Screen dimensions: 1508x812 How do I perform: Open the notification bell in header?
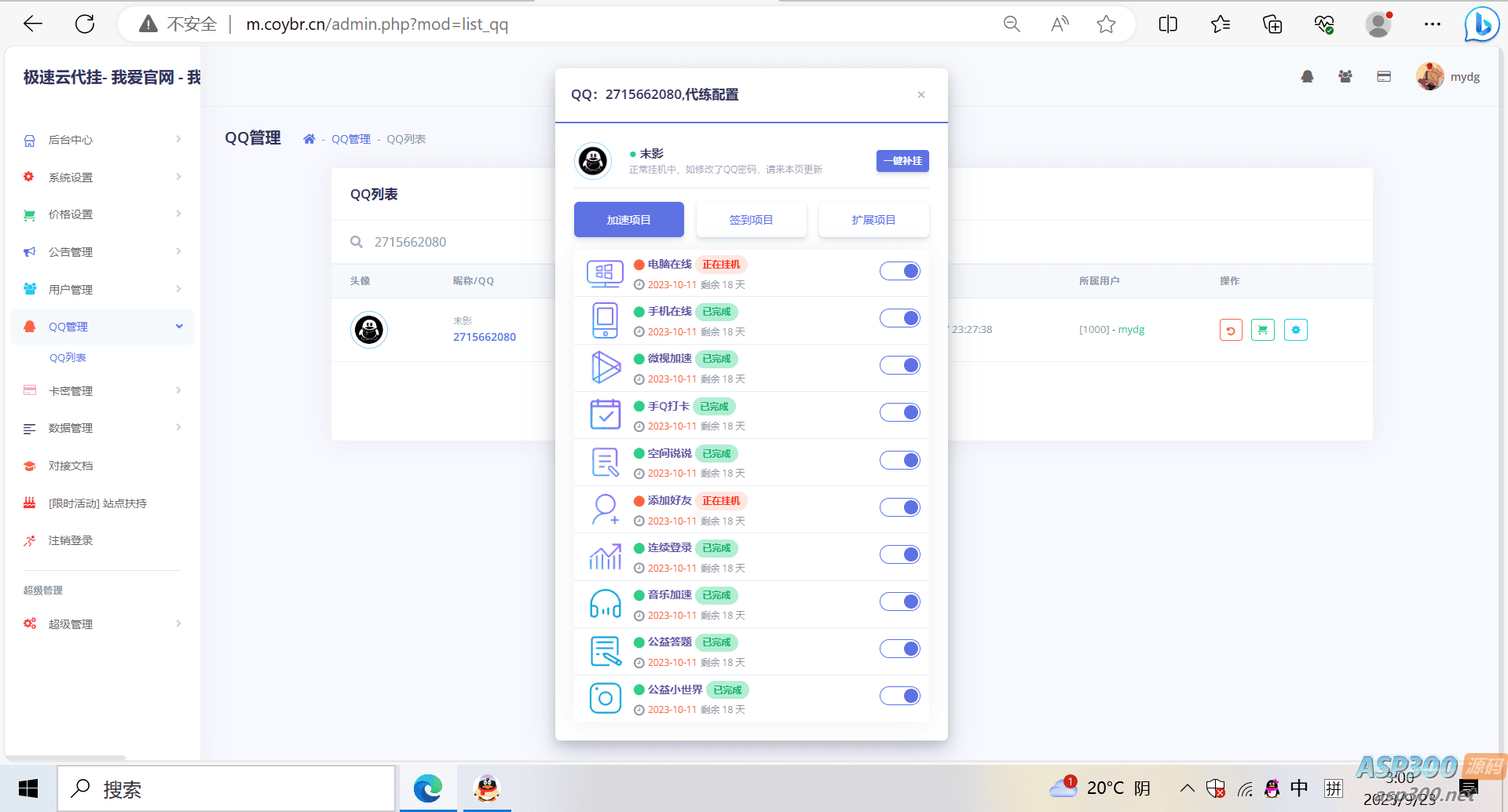[x=1307, y=77]
